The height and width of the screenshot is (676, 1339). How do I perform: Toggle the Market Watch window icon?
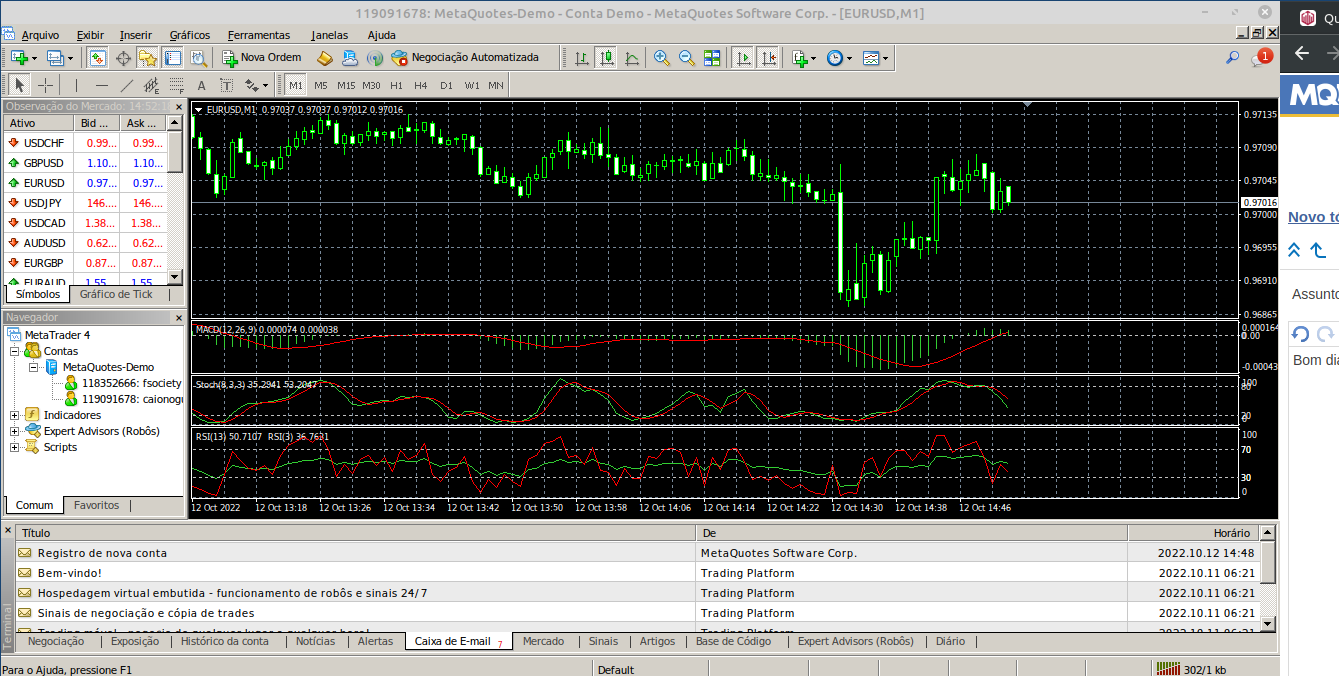pos(97,58)
